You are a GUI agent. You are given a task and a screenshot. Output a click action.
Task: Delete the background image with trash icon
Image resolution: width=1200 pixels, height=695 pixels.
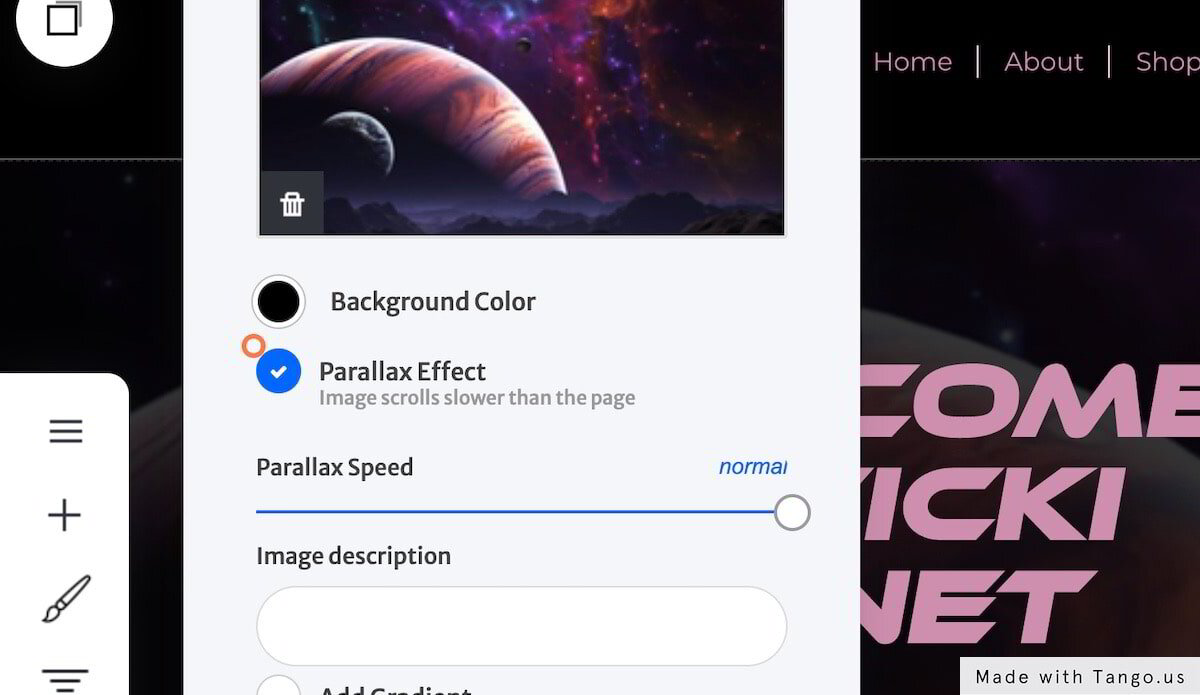pos(292,204)
